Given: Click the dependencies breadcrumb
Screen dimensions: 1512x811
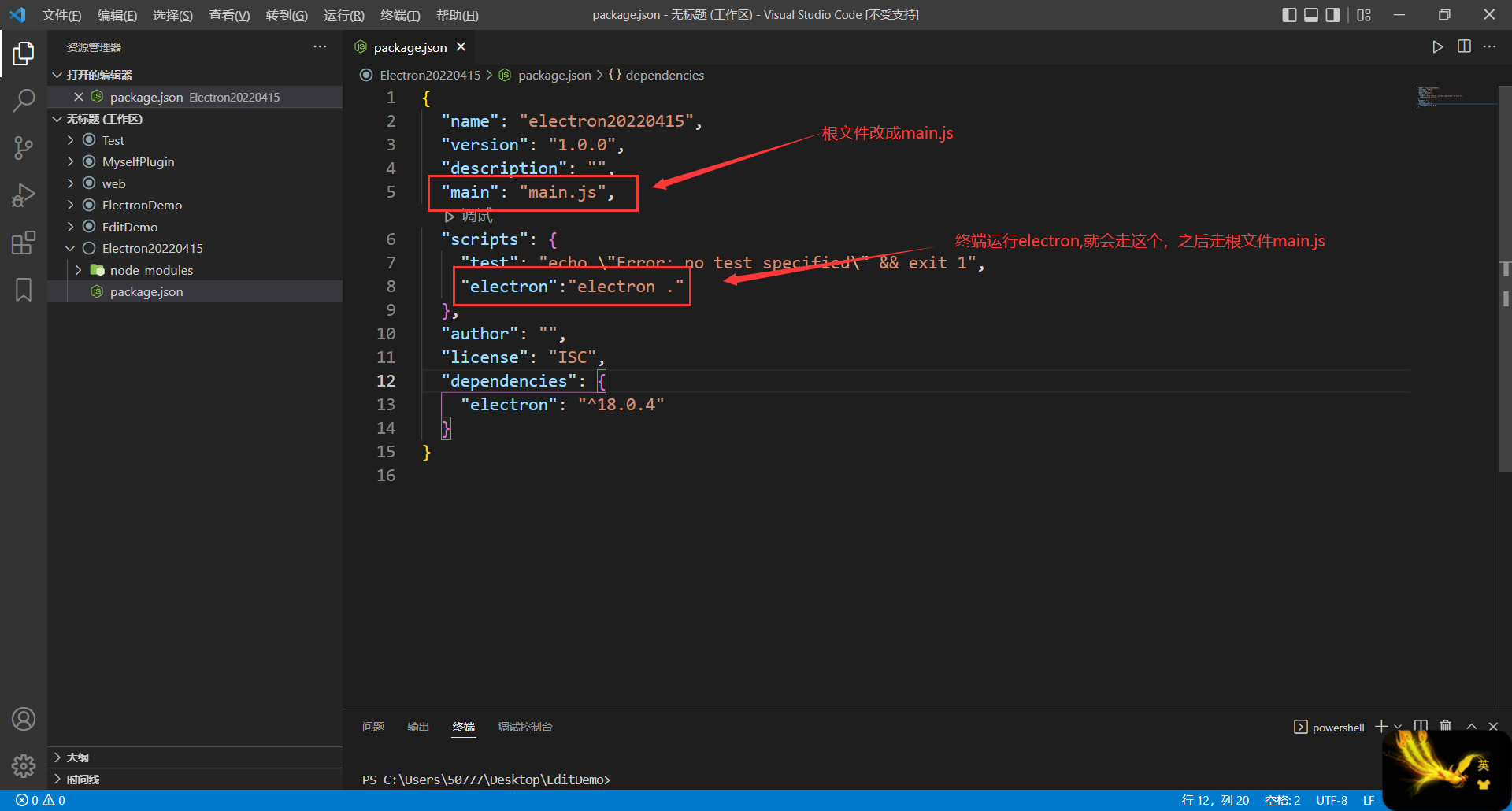Looking at the screenshot, I should coord(665,75).
